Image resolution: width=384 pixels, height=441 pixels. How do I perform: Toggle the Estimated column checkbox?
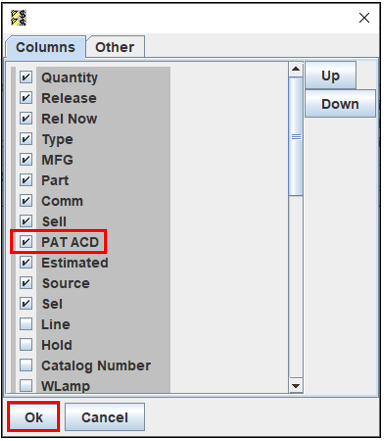click(x=26, y=262)
